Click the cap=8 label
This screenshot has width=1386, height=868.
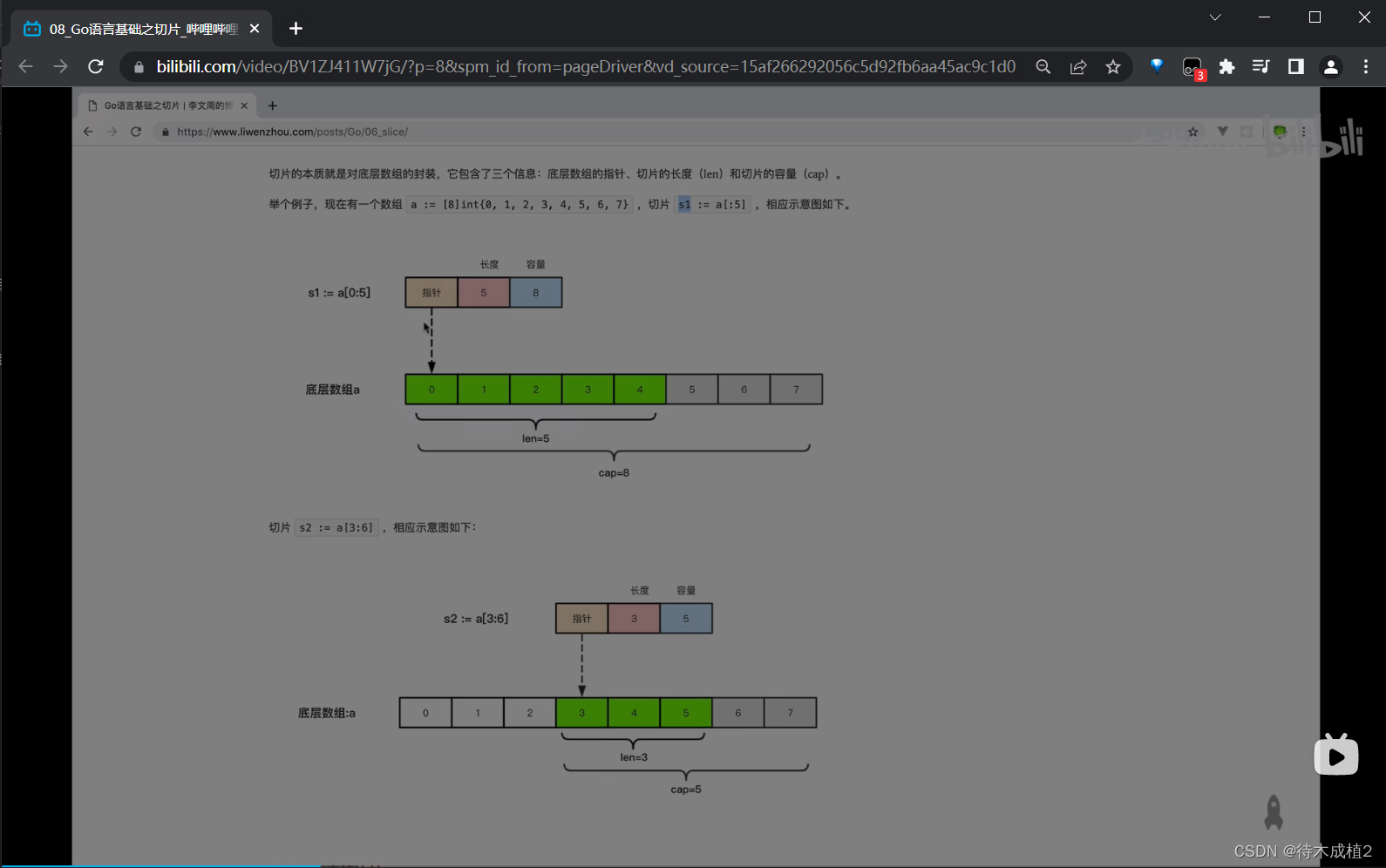pos(614,472)
